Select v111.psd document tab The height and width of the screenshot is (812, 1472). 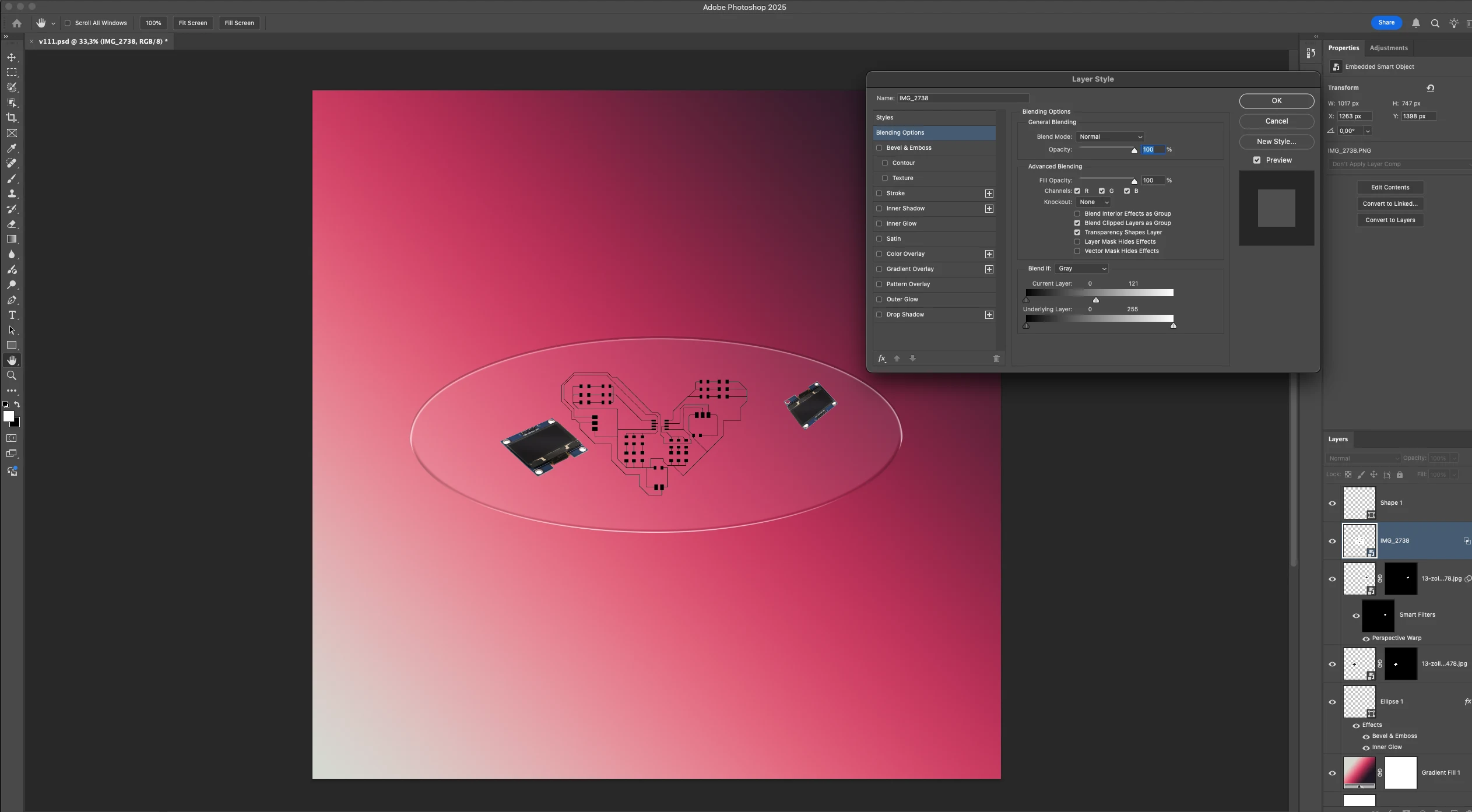pyautogui.click(x=103, y=41)
